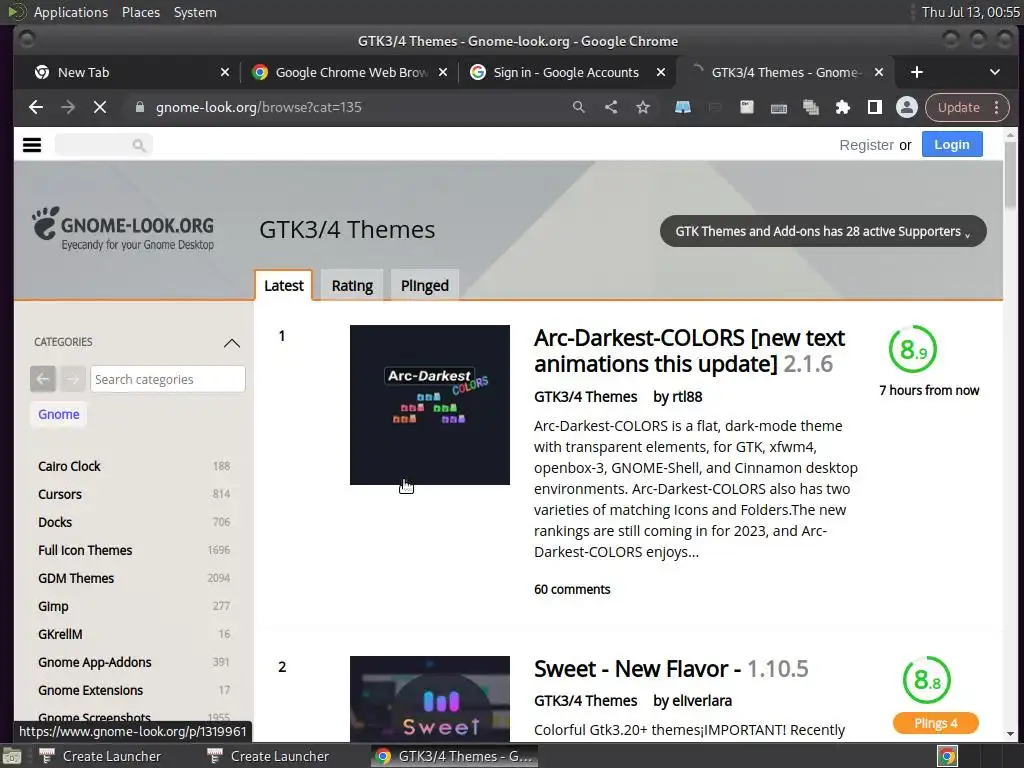This screenshot has height=768, width=1024.
Task: Click the Search categories field
Action: pos(168,379)
